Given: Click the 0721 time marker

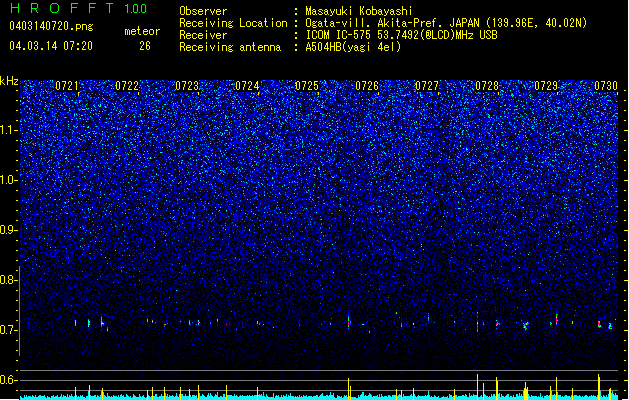Looking at the screenshot, I should (x=67, y=86).
